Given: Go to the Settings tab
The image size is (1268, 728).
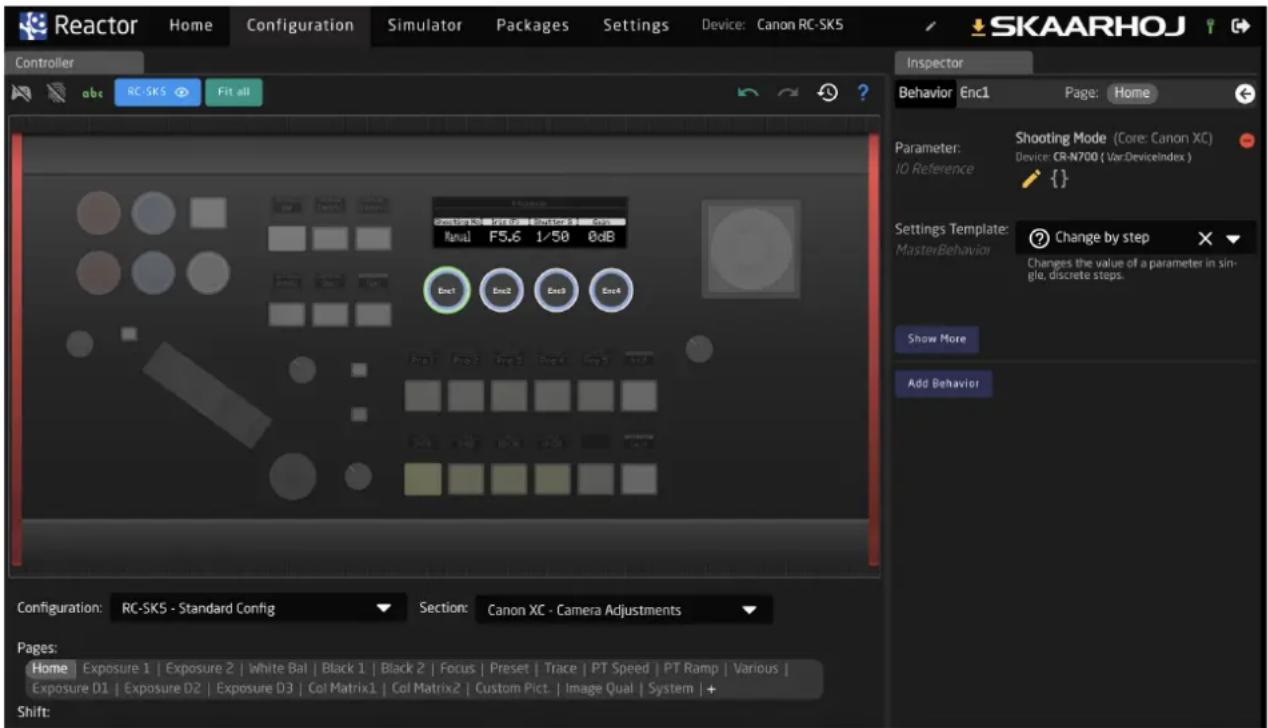Looking at the screenshot, I should point(636,25).
